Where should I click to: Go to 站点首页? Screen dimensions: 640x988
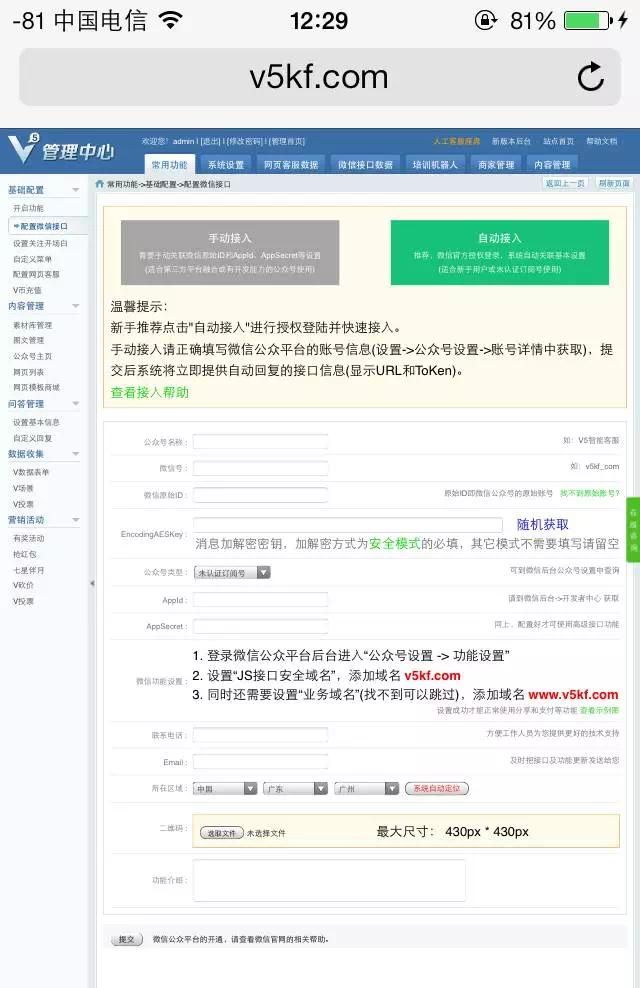559,141
